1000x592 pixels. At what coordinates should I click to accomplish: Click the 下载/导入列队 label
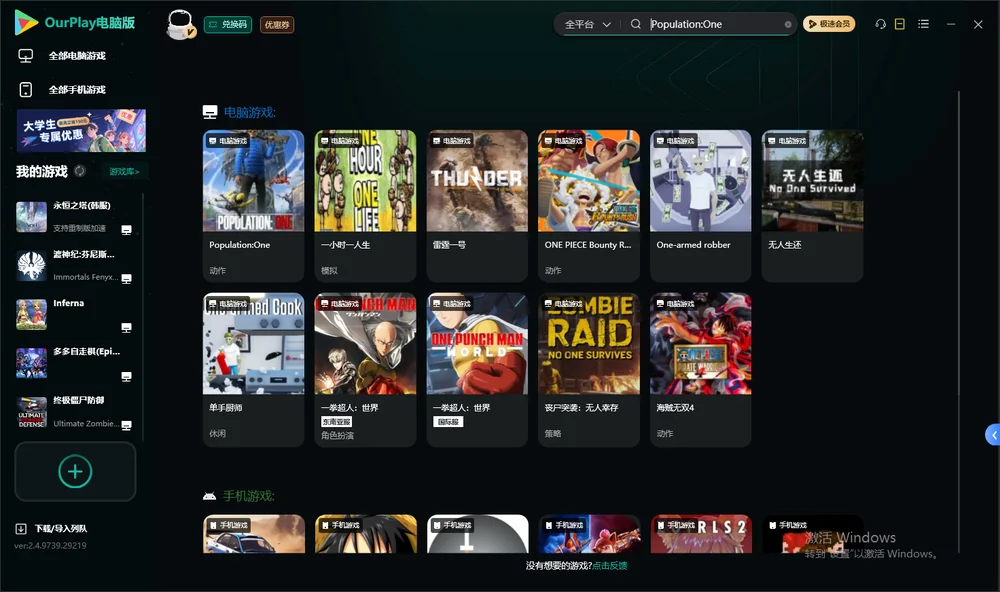pos(61,528)
